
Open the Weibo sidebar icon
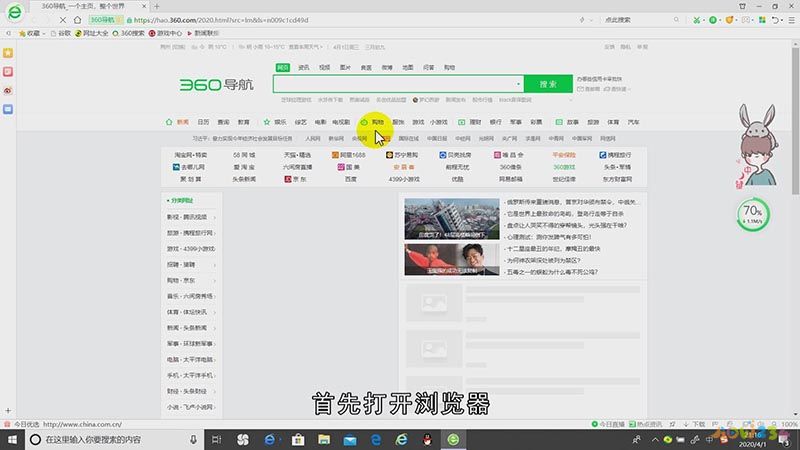[8, 91]
